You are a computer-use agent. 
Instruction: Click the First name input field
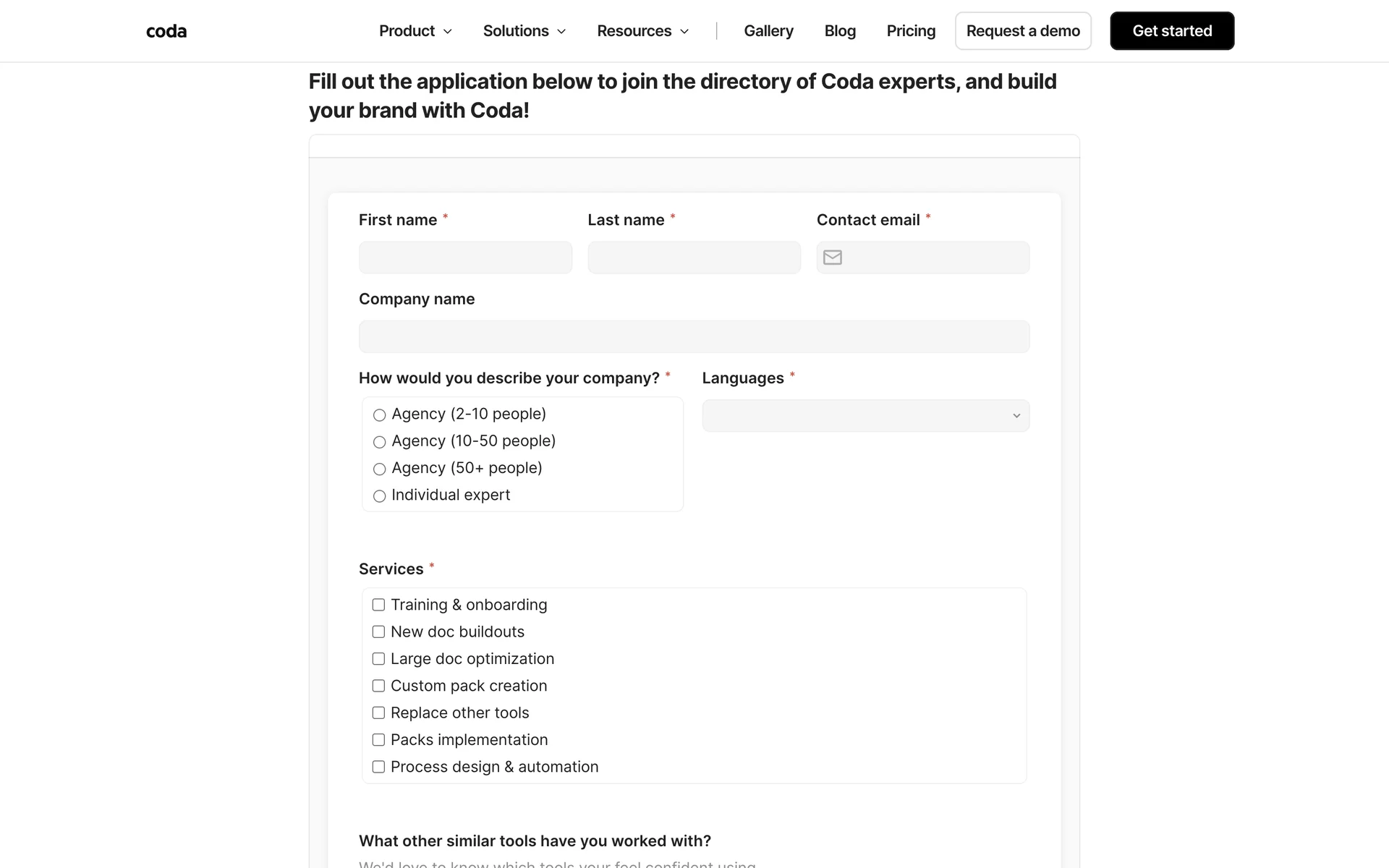(465, 258)
